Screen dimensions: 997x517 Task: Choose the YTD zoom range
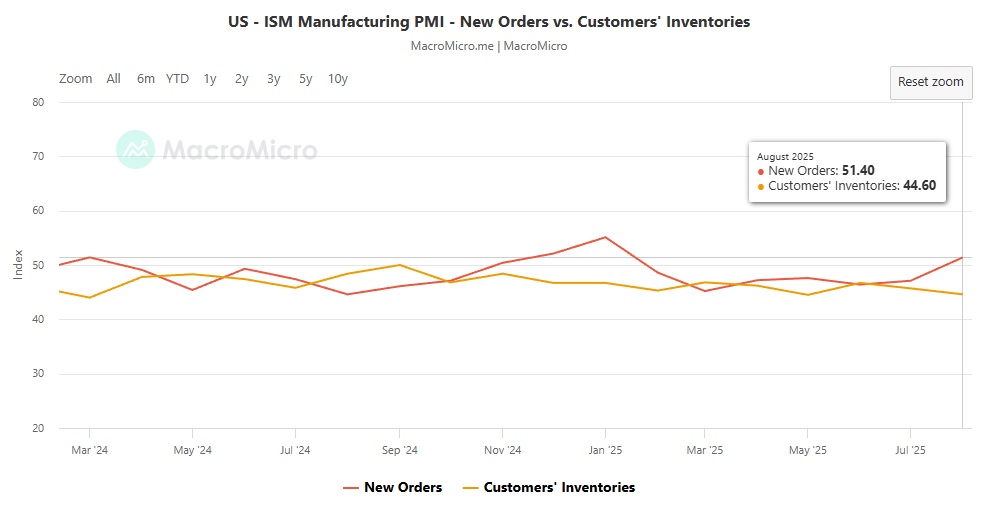tap(177, 79)
